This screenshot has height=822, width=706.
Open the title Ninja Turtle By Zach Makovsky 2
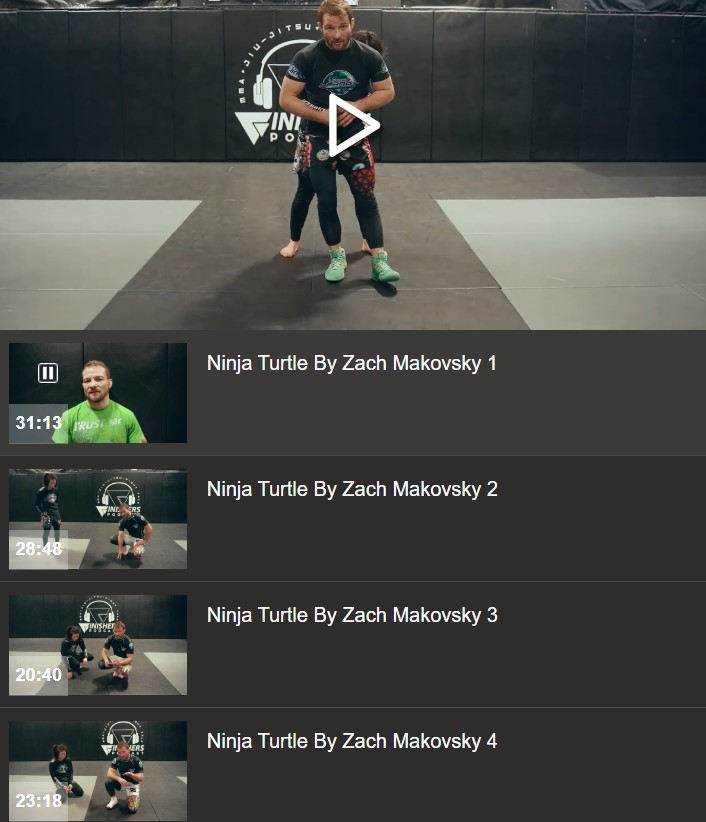[x=352, y=489]
